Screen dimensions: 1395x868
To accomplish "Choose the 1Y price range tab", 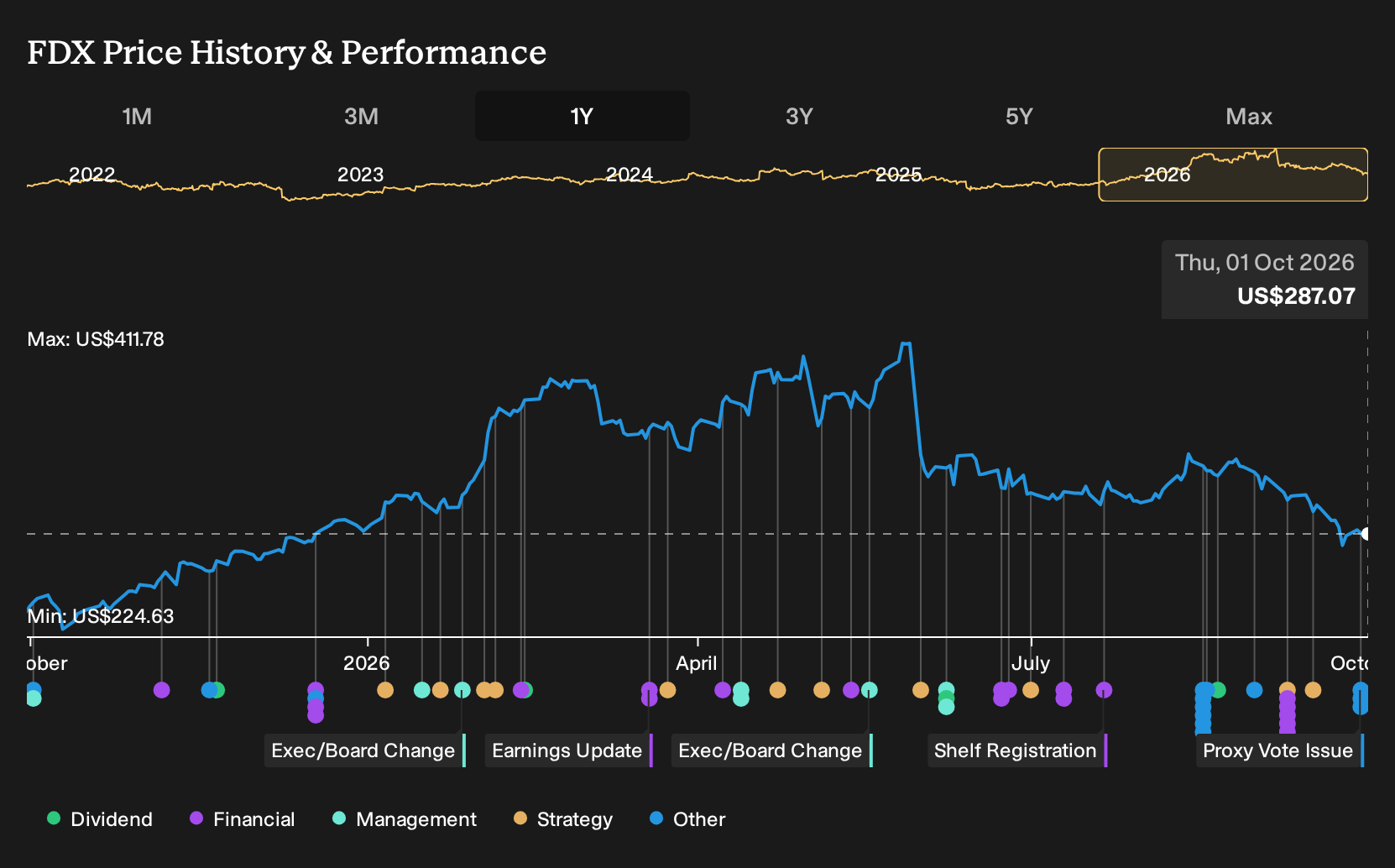I will click(583, 116).
